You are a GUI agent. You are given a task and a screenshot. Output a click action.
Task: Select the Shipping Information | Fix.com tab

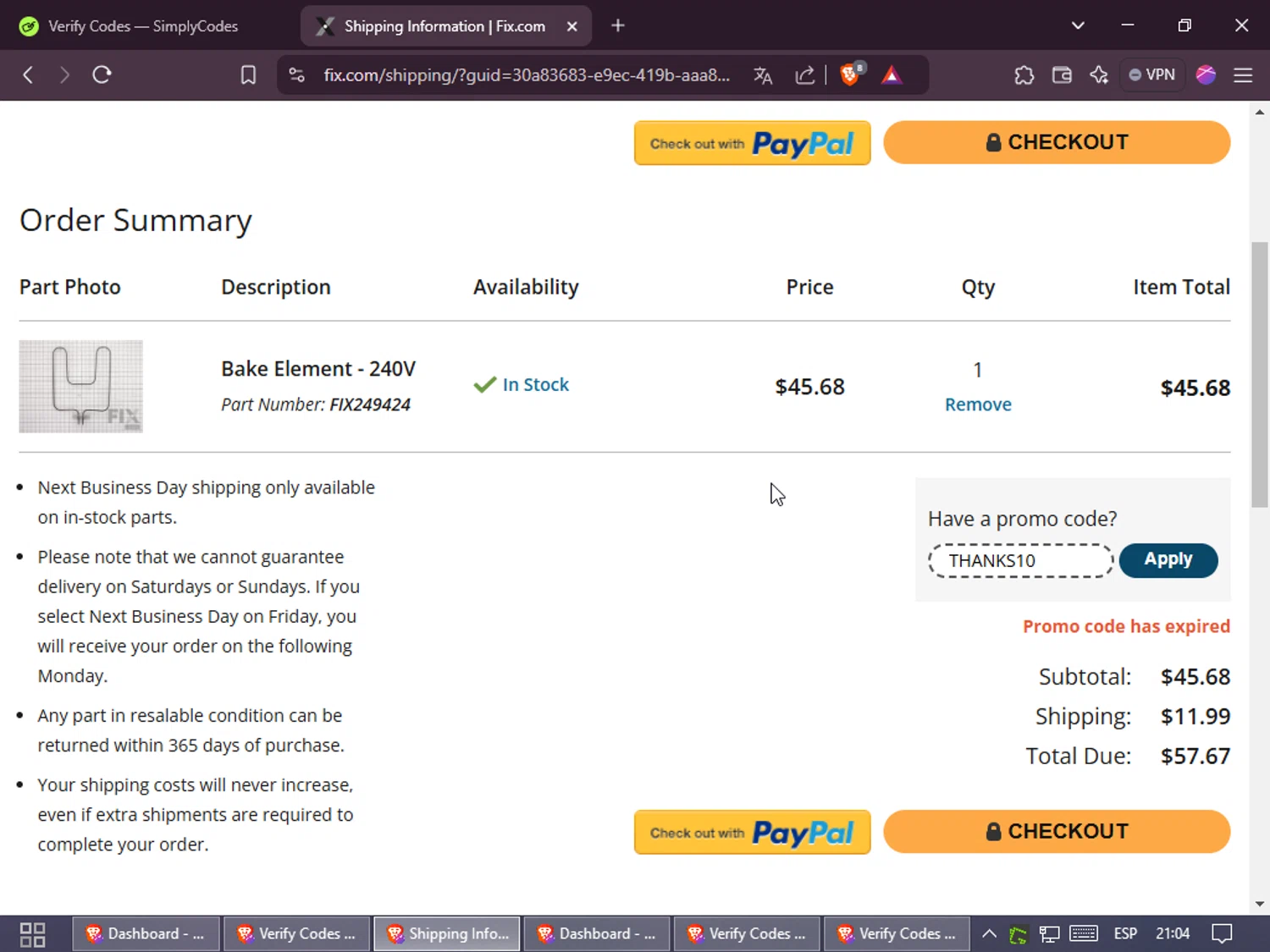(x=446, y=26)
